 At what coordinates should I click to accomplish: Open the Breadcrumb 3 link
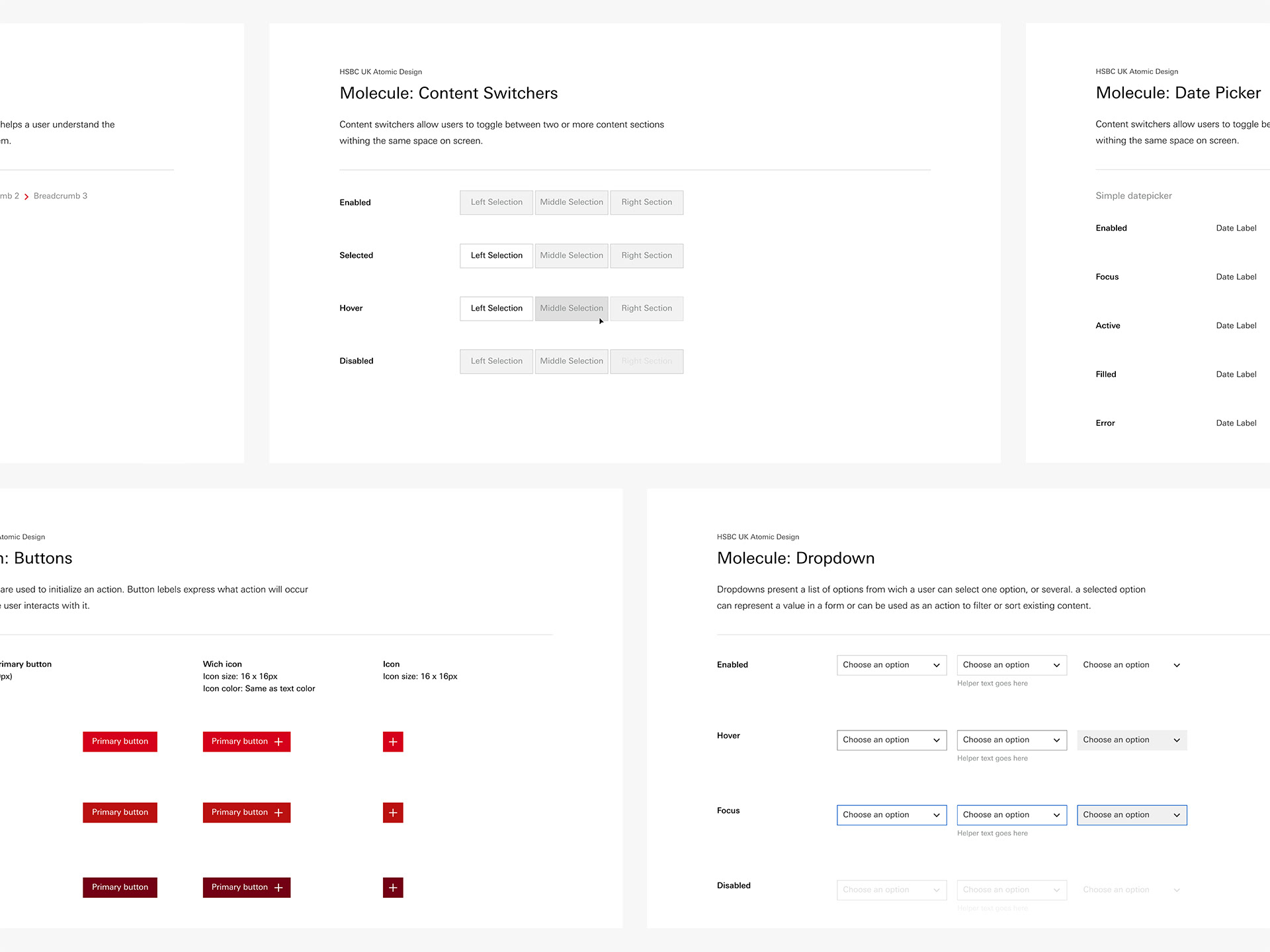pyautogui.click(x=60, y=196)
